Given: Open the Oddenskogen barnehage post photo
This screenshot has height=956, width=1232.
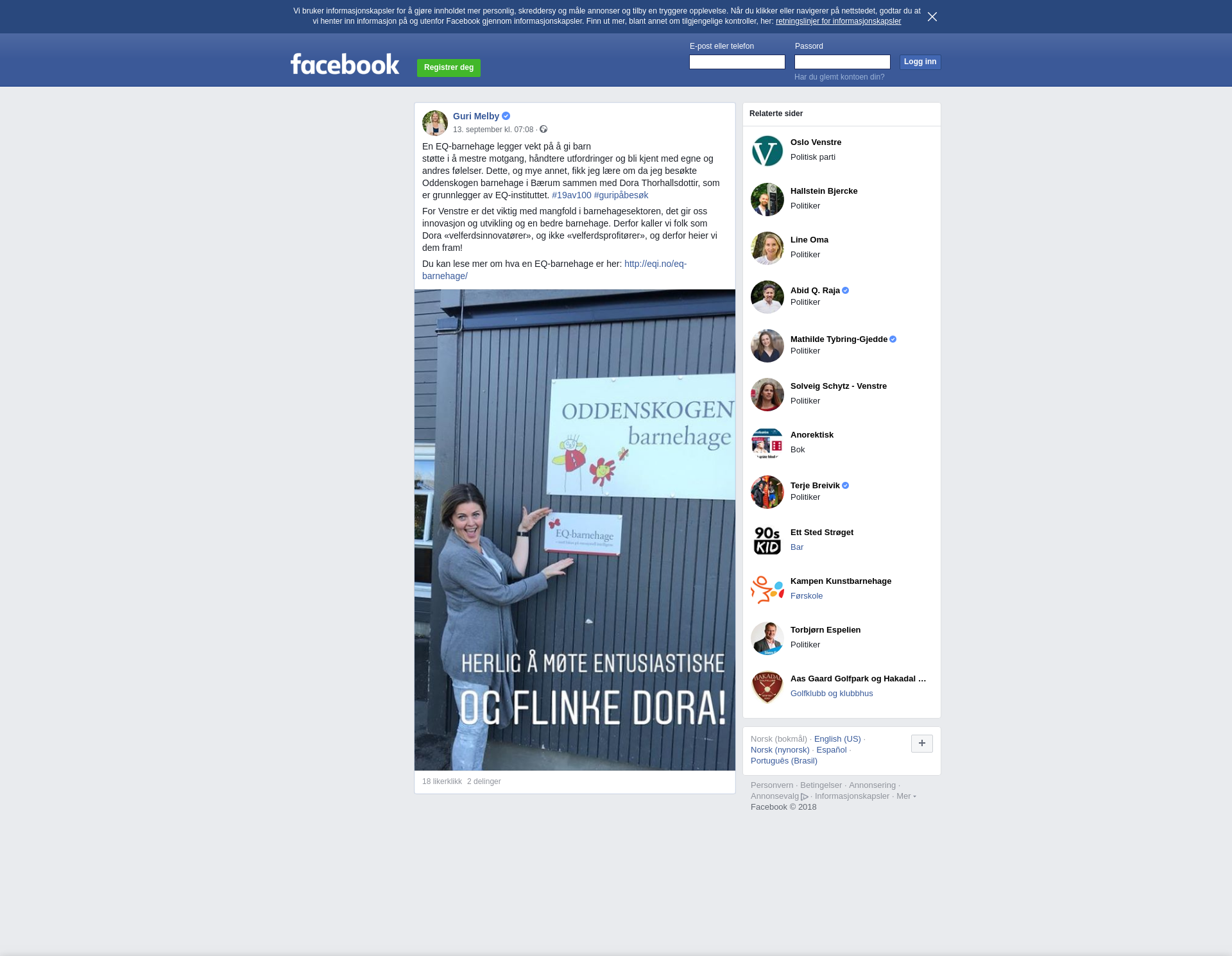Looking at the screenshot, I should click(574, 529).
